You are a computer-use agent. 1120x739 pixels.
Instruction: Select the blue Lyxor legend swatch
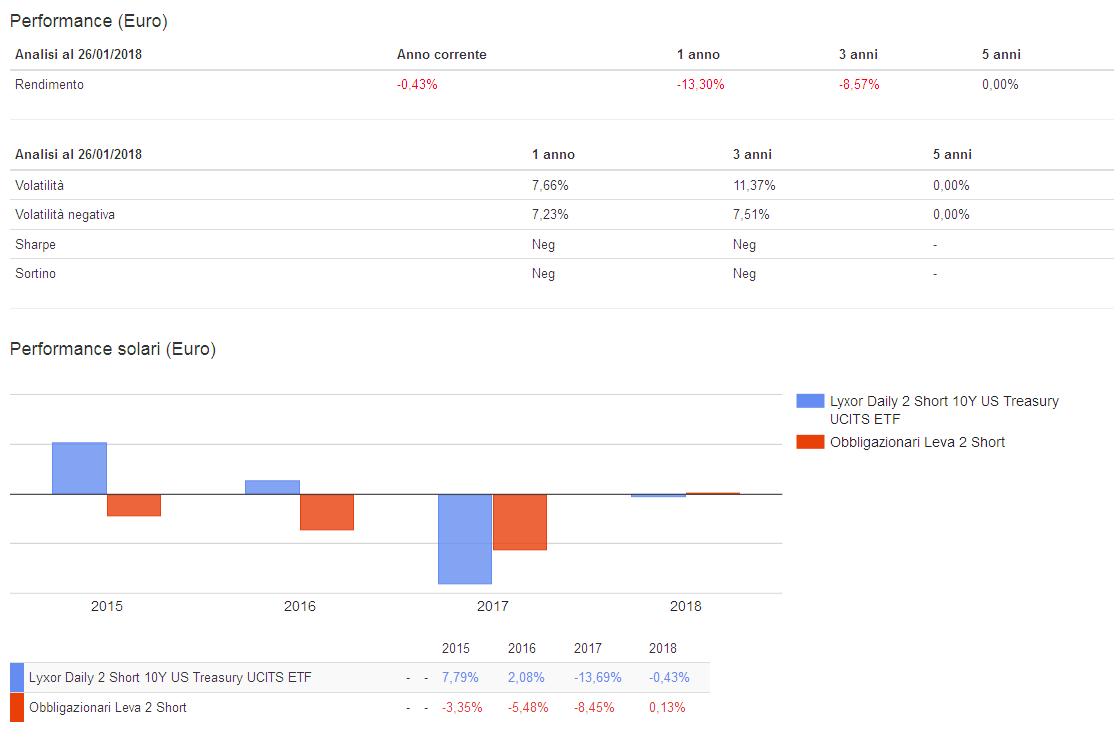(x=808, y=401)
